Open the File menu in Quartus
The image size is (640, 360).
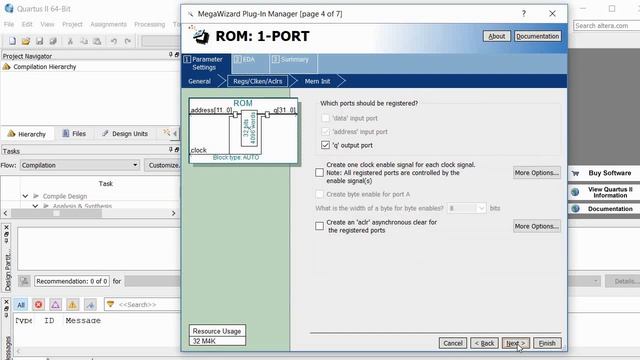pyautogui.click(x=9, y=24)
